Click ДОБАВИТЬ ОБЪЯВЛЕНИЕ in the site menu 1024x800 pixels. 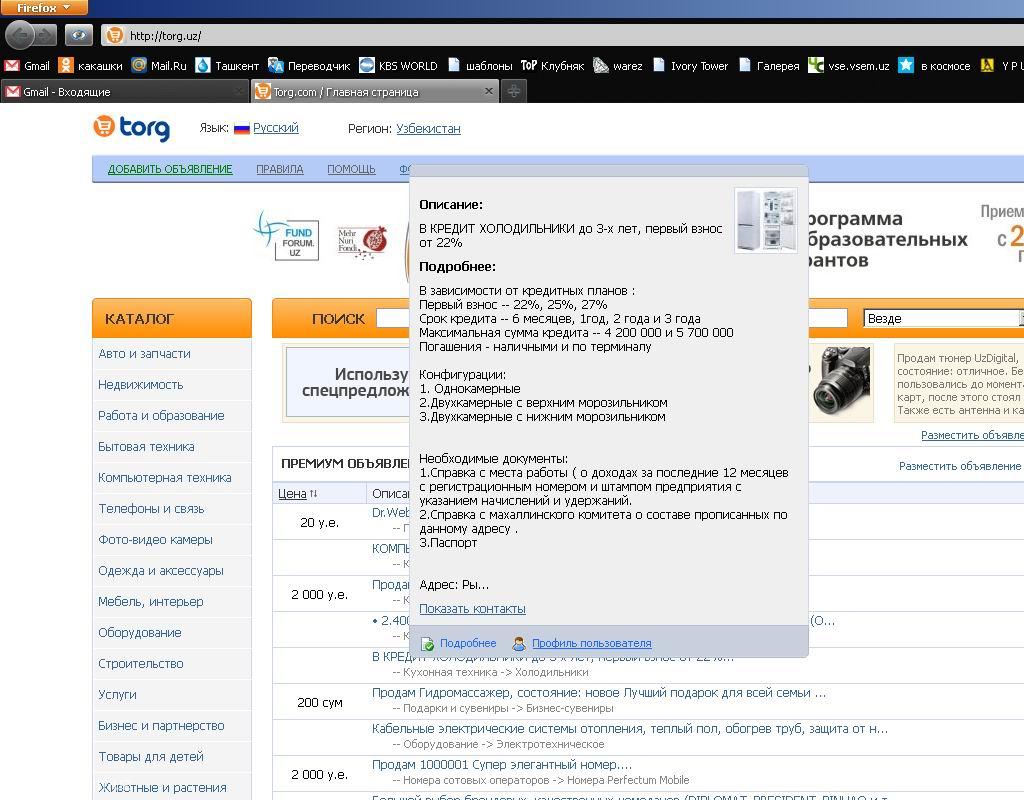pos(170,169)
